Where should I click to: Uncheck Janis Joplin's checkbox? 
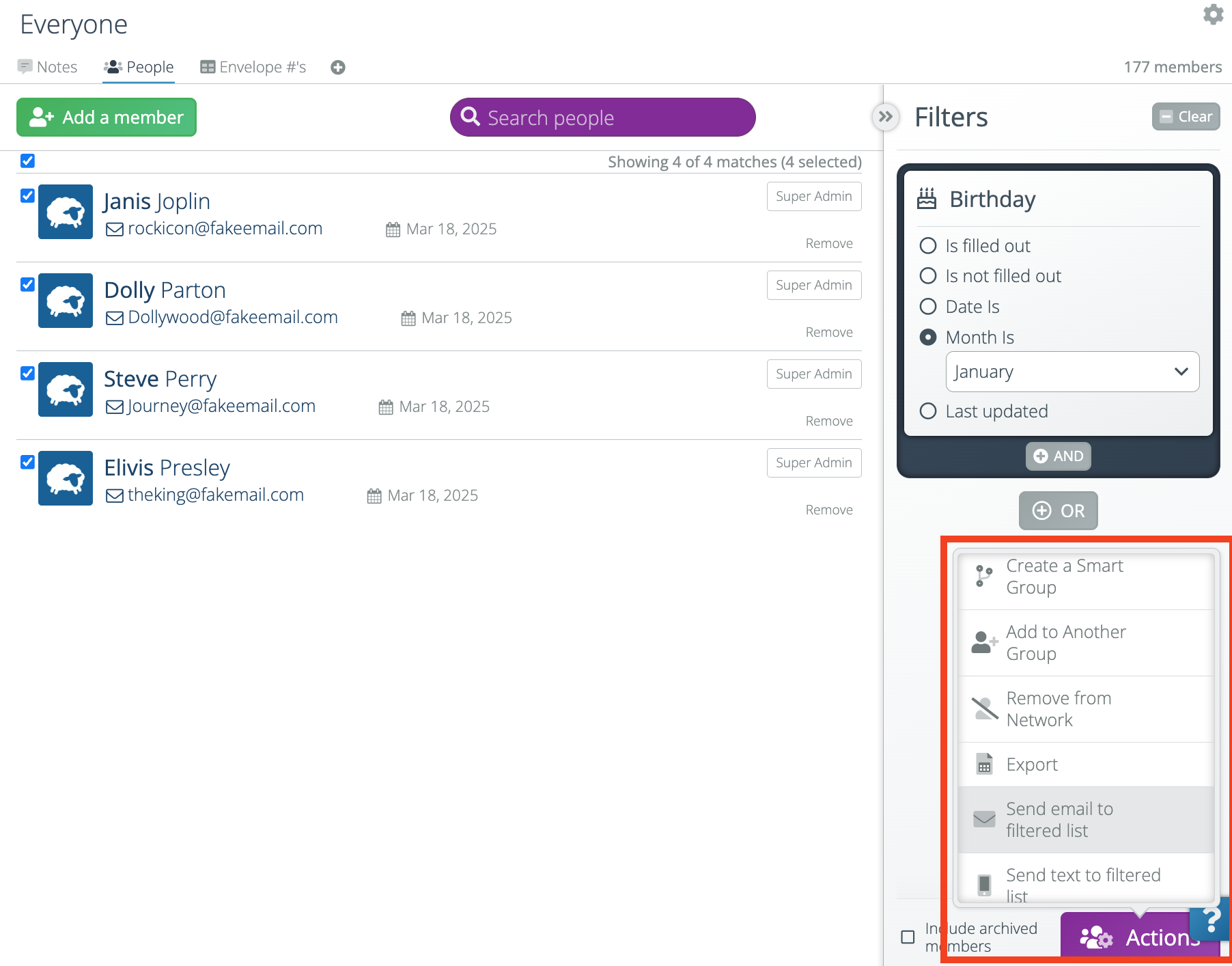tap(27, 195)
